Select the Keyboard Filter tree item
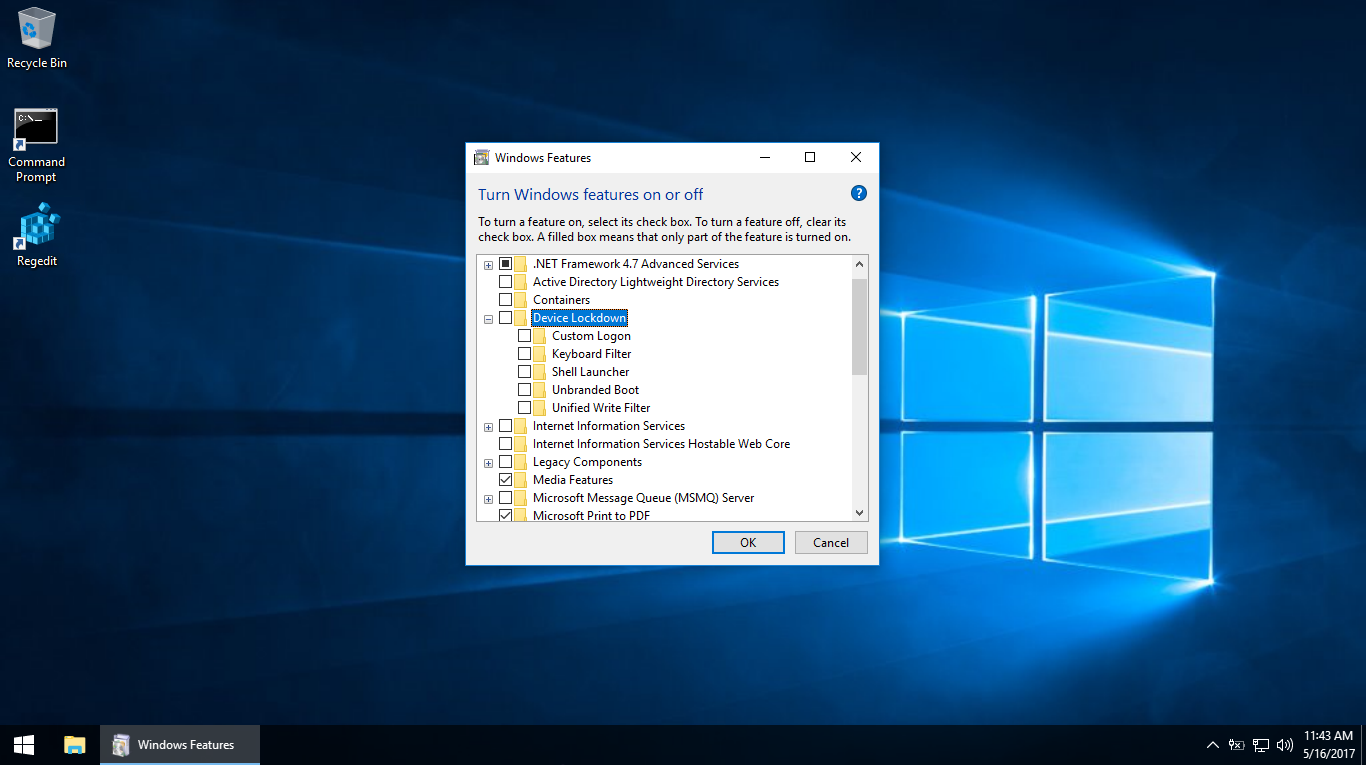 click(x=590, y=353)
